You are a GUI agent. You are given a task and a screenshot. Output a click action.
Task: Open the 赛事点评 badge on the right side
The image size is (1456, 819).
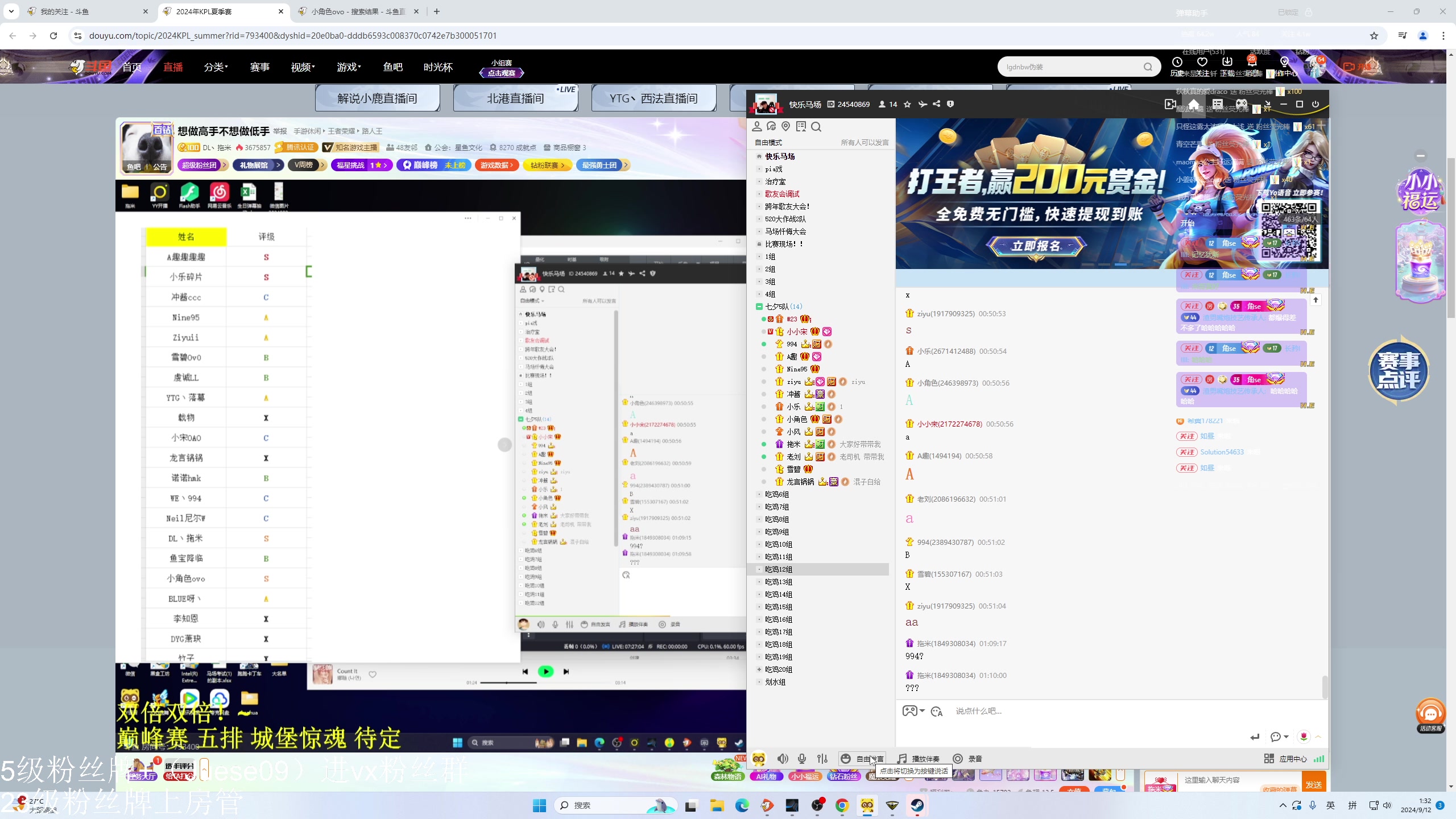click(x=1398, y=370)
